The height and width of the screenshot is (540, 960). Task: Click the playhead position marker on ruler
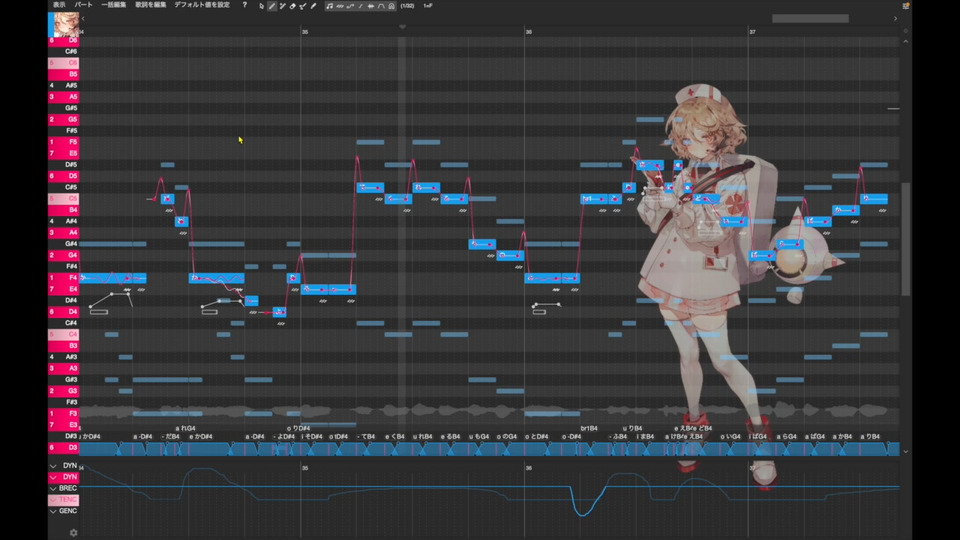point(402,27)
